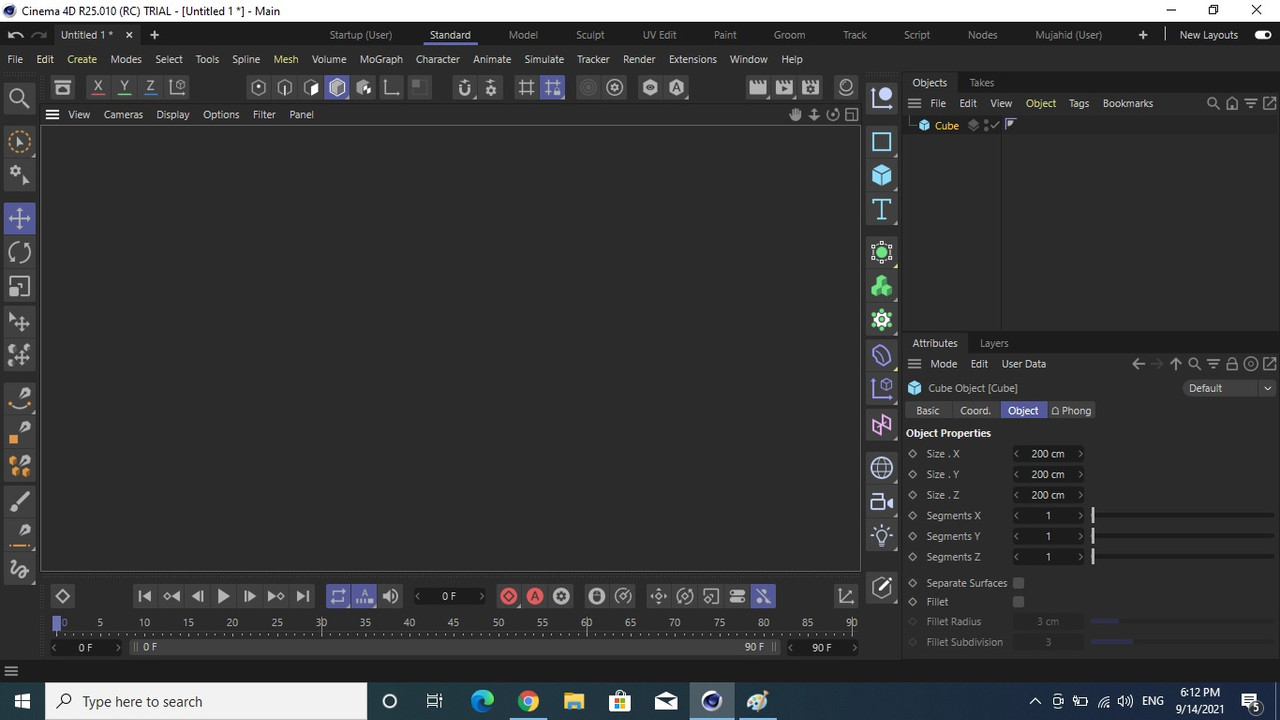Open User Data in Attributes manager
The image size is (1280, 720).
point(1024,364)
